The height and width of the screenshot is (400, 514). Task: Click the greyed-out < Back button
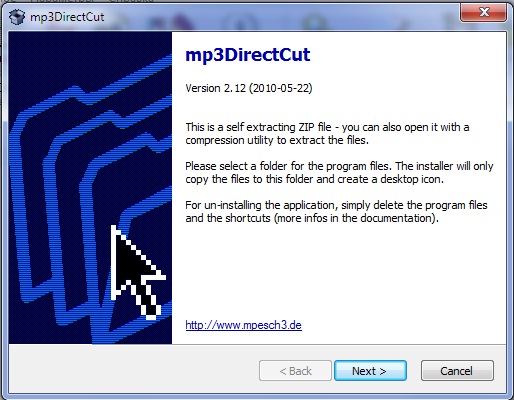(x=295, y=371)
